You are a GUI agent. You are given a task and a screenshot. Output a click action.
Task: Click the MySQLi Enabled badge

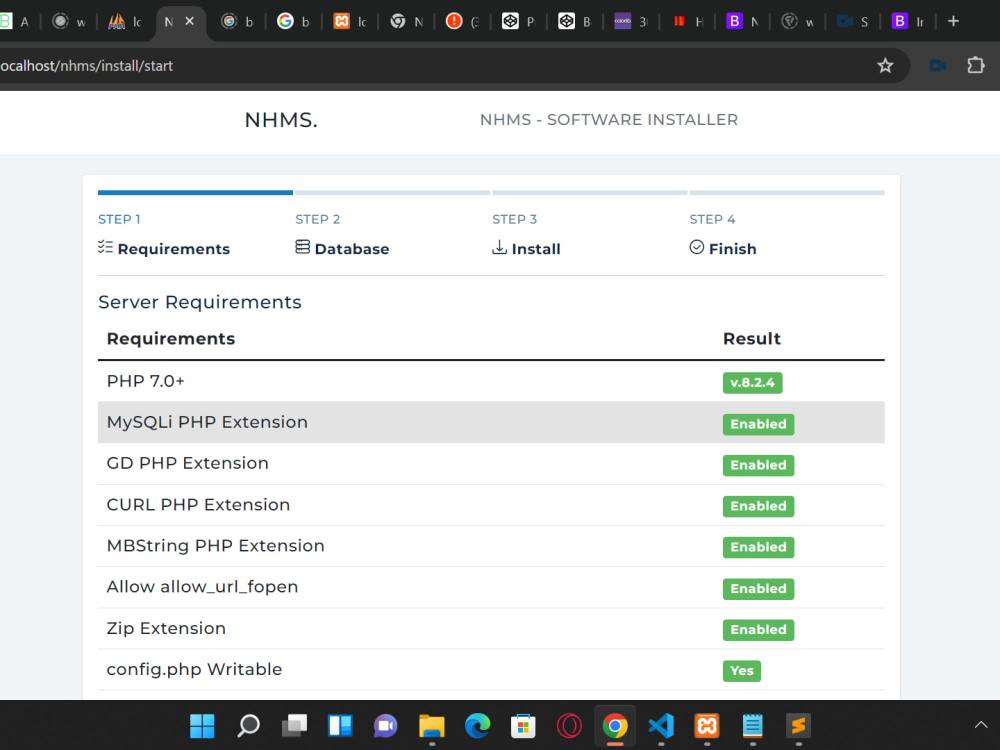point(758,424)
